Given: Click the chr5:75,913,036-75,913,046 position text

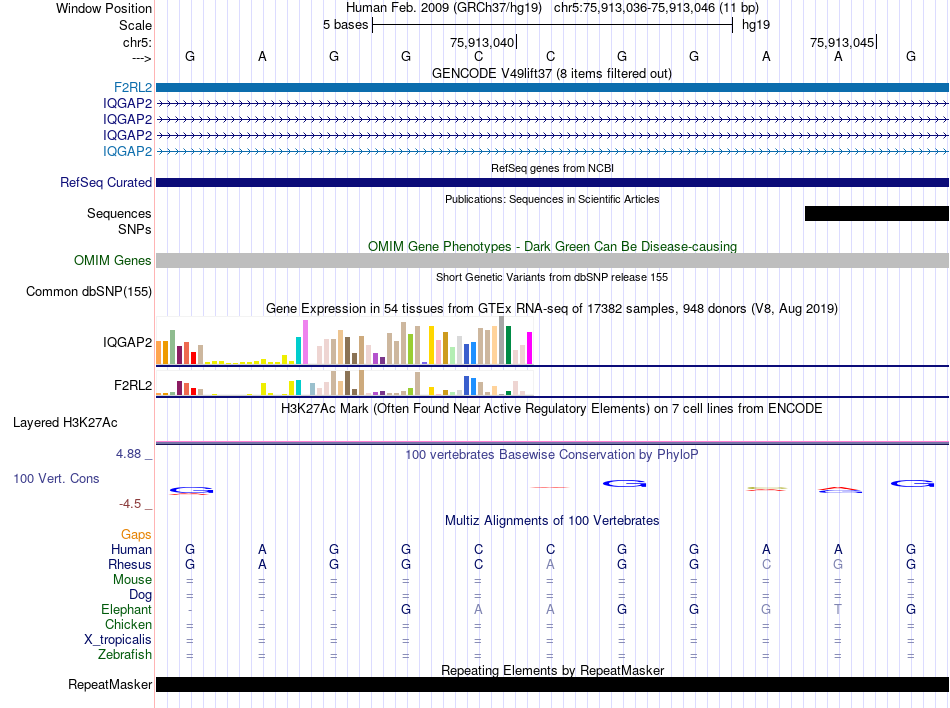Looking at the screenshot, I should click(x=656, y=8).
